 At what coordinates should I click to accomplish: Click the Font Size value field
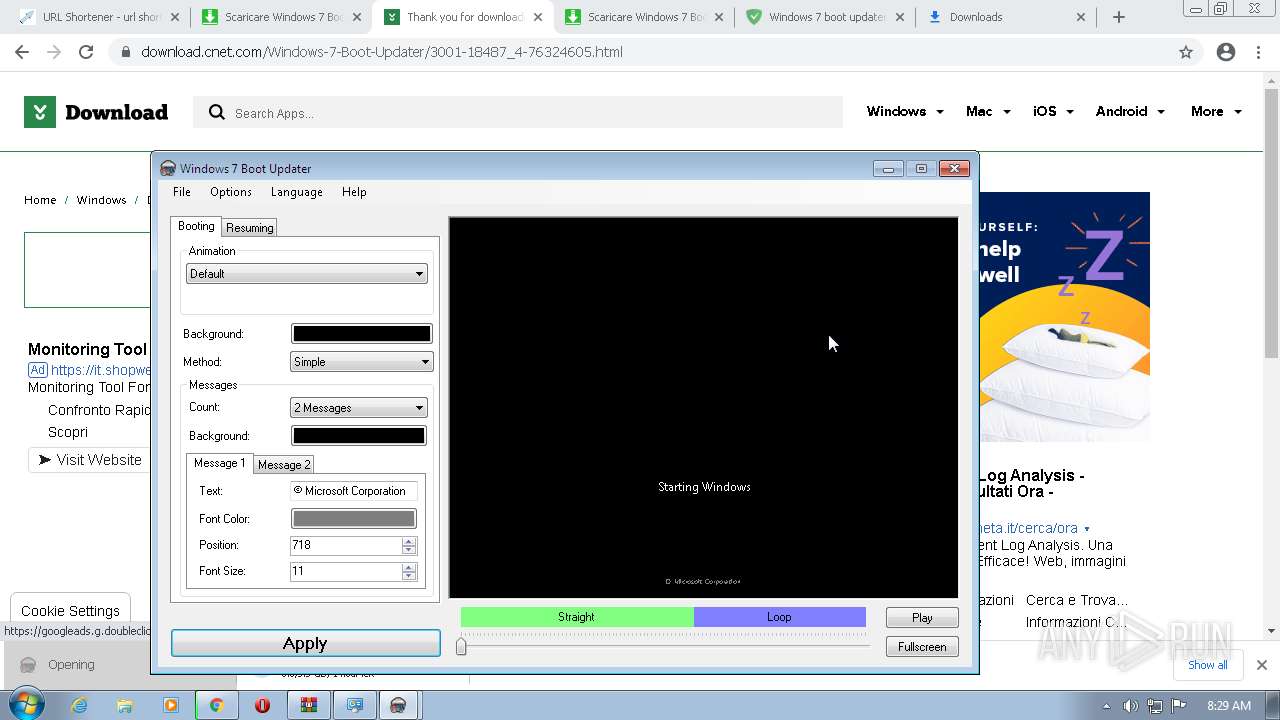[345, 571]
